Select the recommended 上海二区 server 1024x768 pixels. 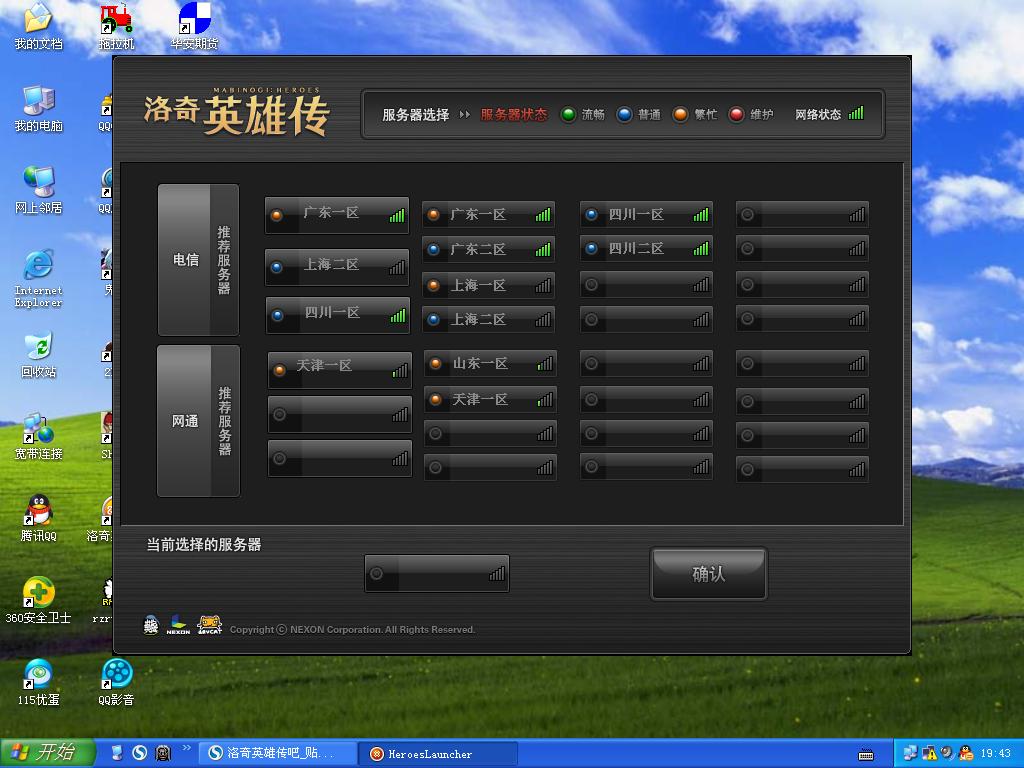(337, 266)
